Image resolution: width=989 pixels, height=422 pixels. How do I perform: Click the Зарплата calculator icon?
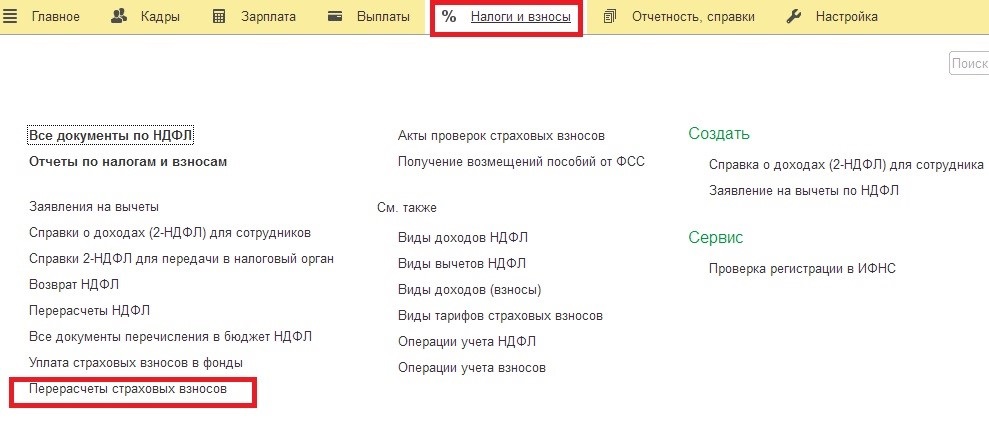click(x=219, y=16)
